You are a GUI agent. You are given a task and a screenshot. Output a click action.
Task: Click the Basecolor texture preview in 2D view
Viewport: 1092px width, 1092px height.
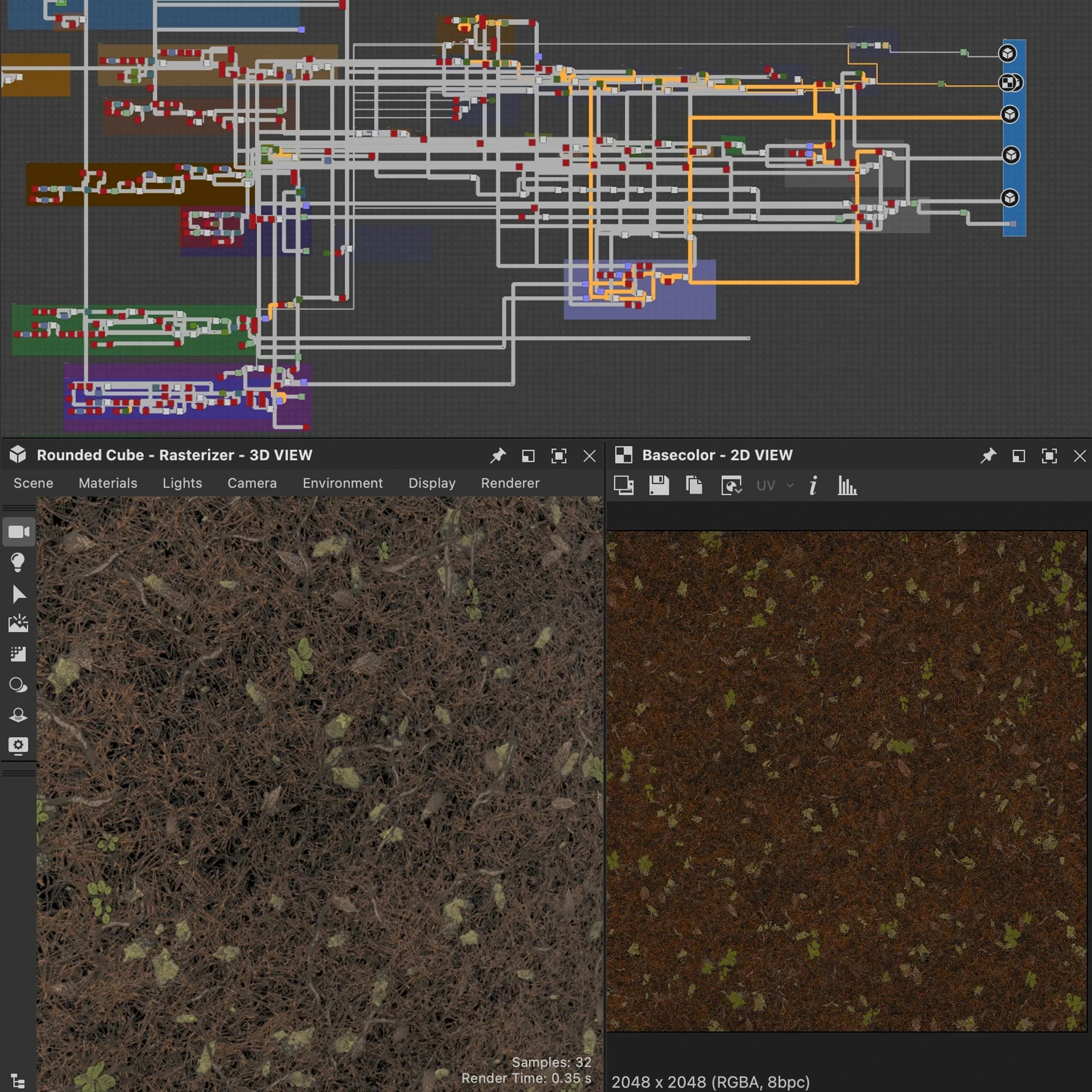[846, 781]
